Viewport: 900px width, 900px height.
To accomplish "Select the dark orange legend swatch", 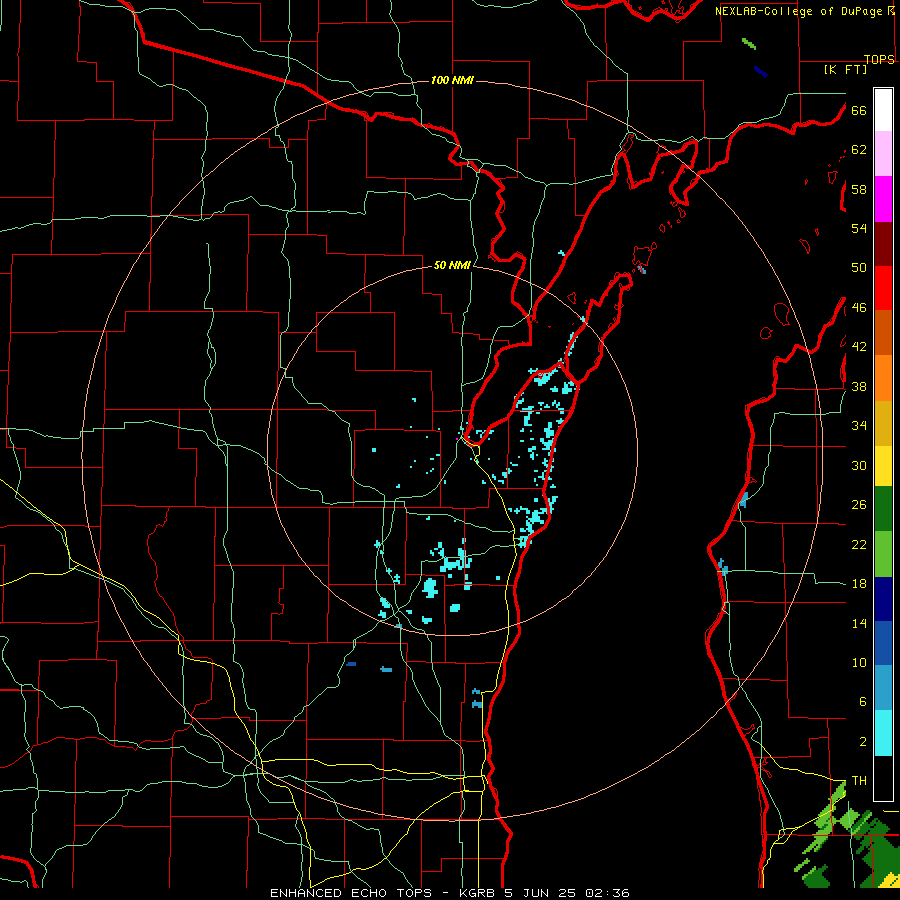I will (x=883, y=332).
